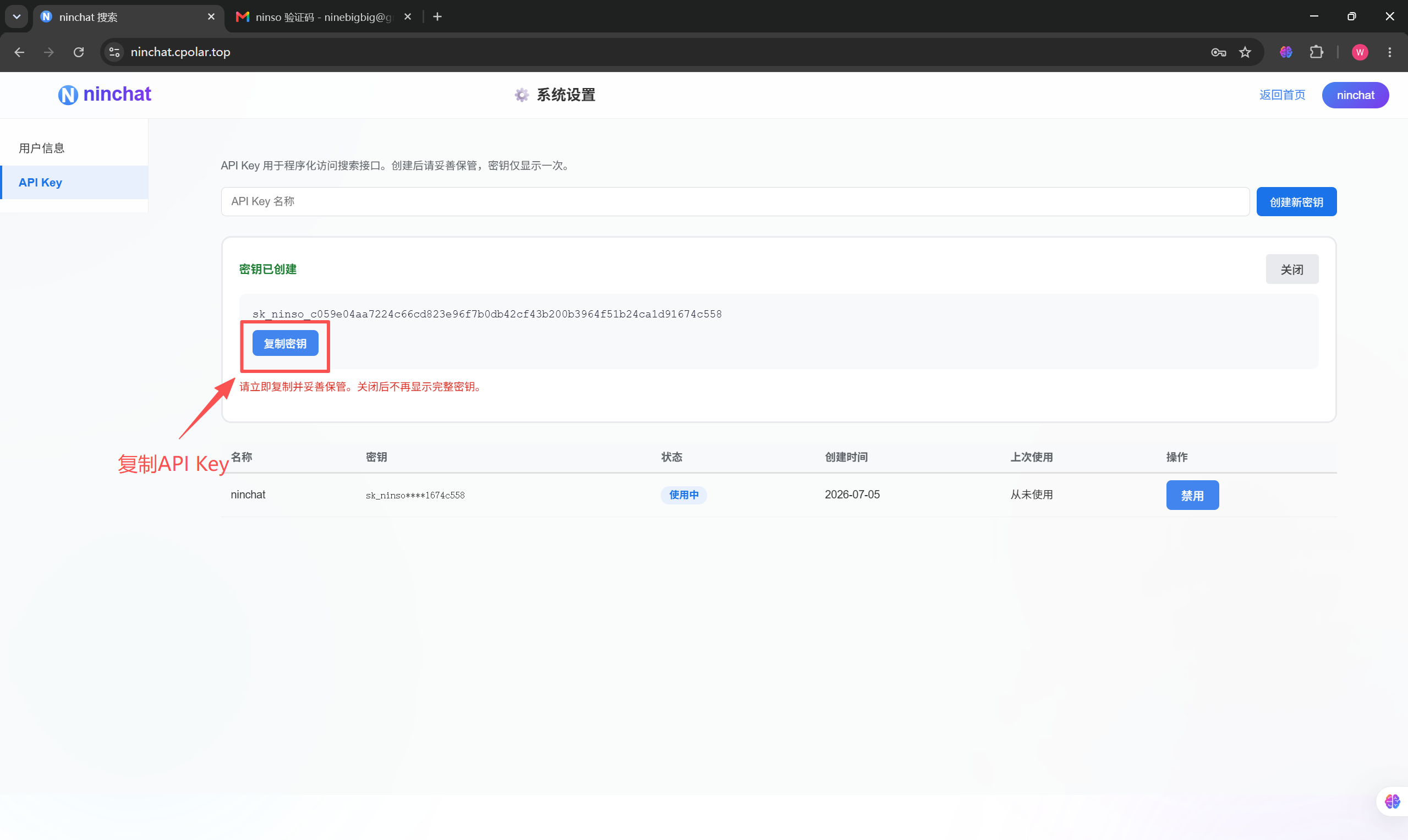This screenshot has width=1408, height=840.
Task: Open a new browser tab
Action: tap(437, 17)
